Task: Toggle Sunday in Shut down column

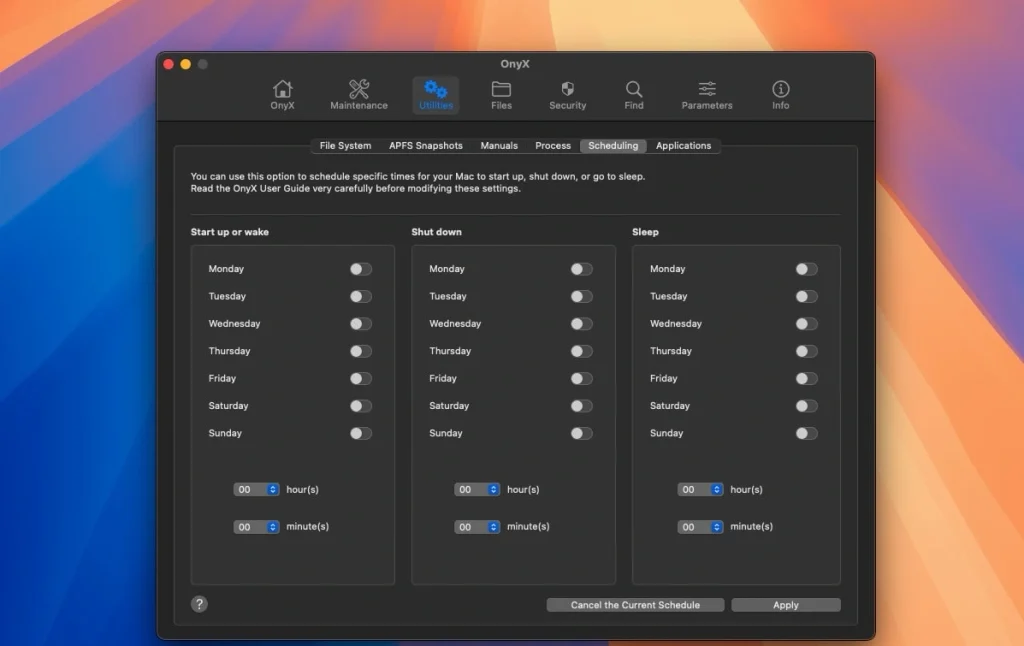Action: pos(581,434)
